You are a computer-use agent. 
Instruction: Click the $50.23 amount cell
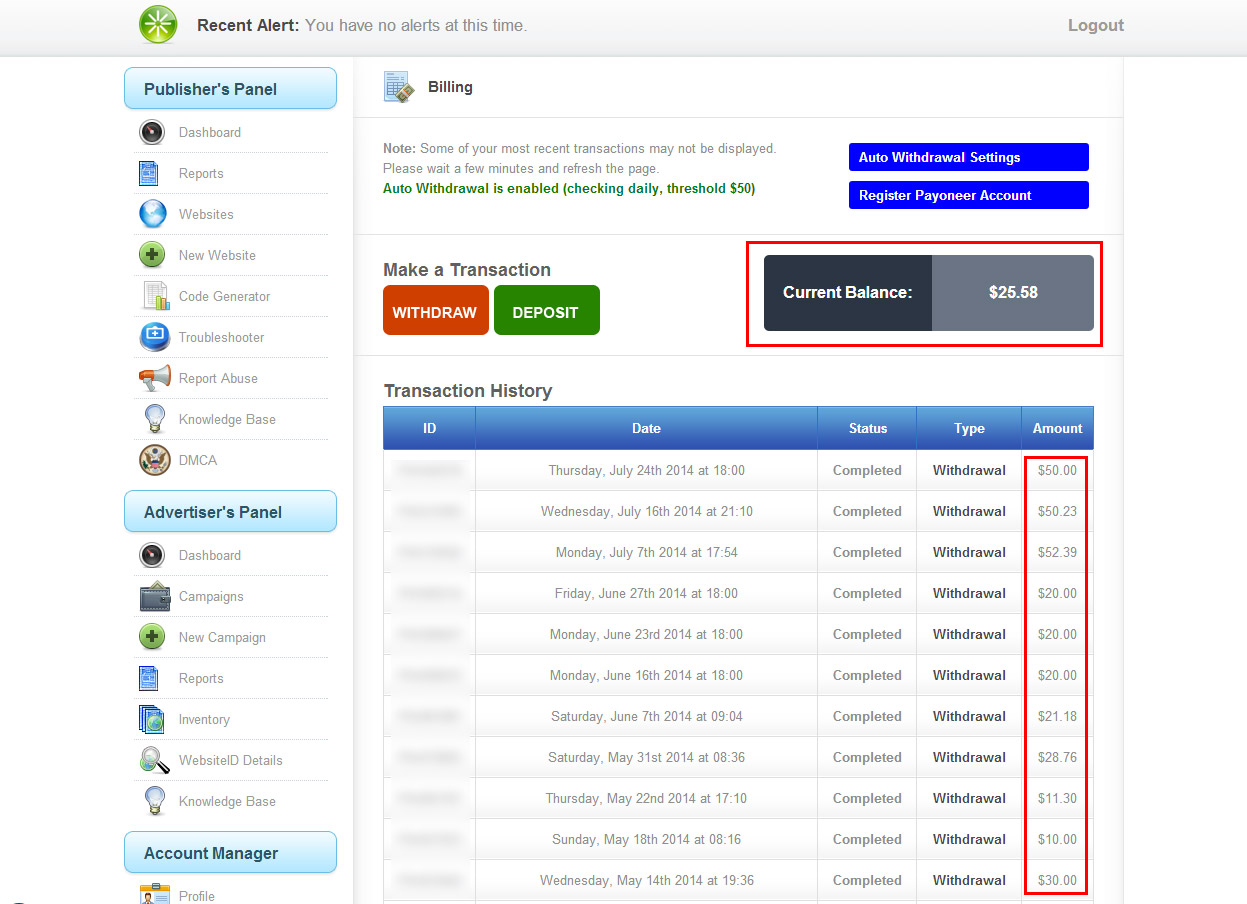pyautogui.click(x=1057, y=511)
